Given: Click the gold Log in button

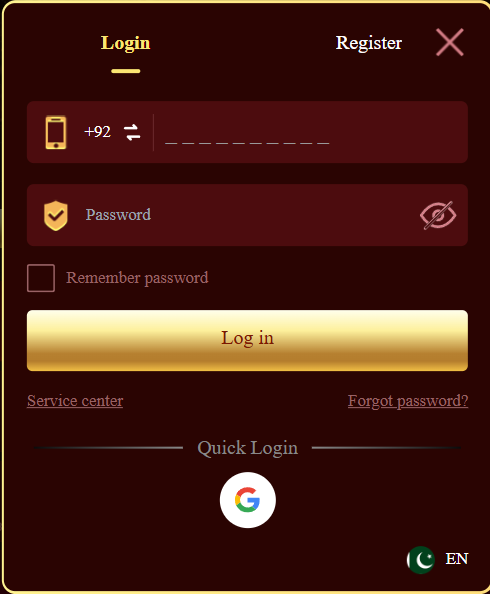Looking at the screenshot, I should [x=247, y=340].
